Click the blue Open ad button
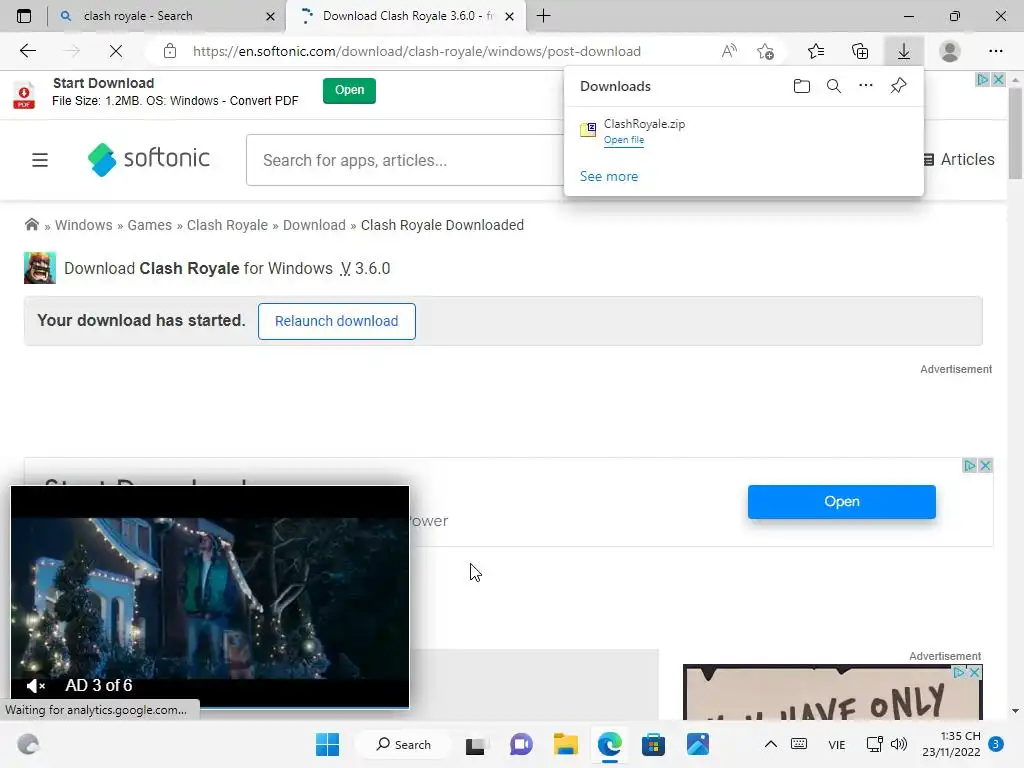The width and height of the screenshot is (1024, 768). (842, 502)
